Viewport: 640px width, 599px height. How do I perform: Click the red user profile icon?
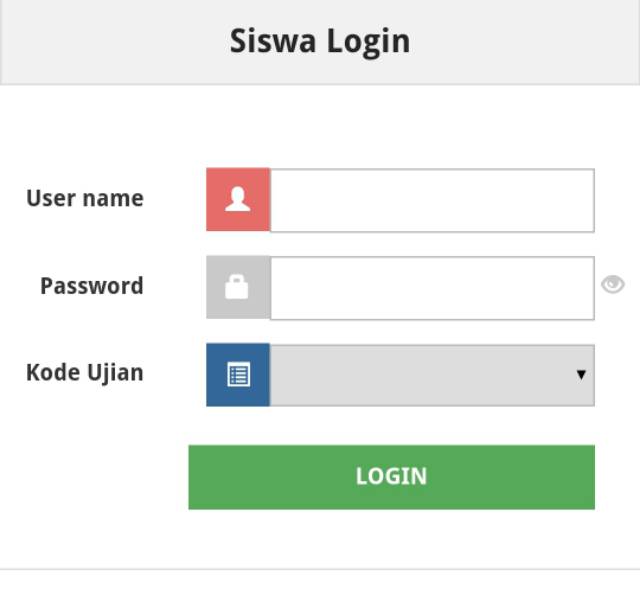238,200
